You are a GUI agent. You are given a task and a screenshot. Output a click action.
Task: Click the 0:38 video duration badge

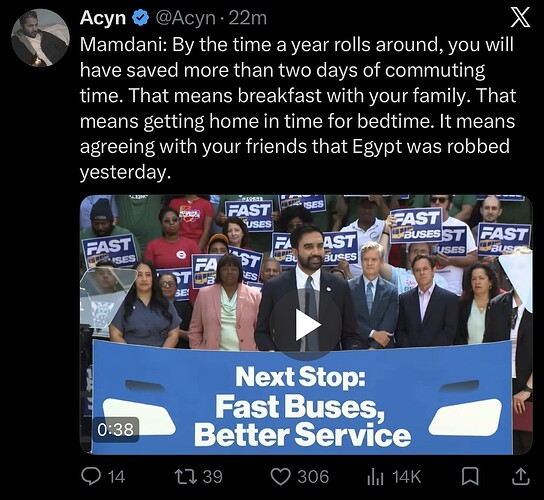click(116, 430)
